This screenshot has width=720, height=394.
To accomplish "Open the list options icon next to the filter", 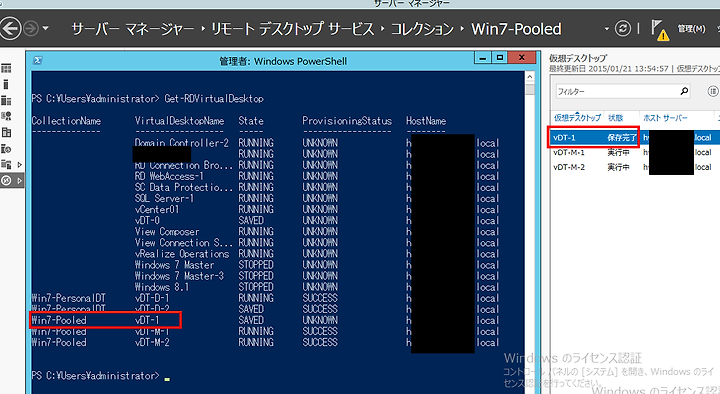I will point(713,91).
